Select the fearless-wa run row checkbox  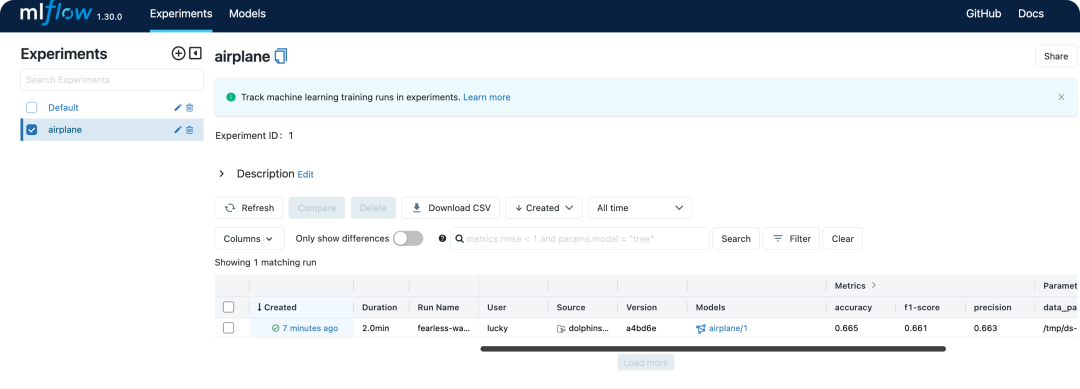click(x=229, y=328)
